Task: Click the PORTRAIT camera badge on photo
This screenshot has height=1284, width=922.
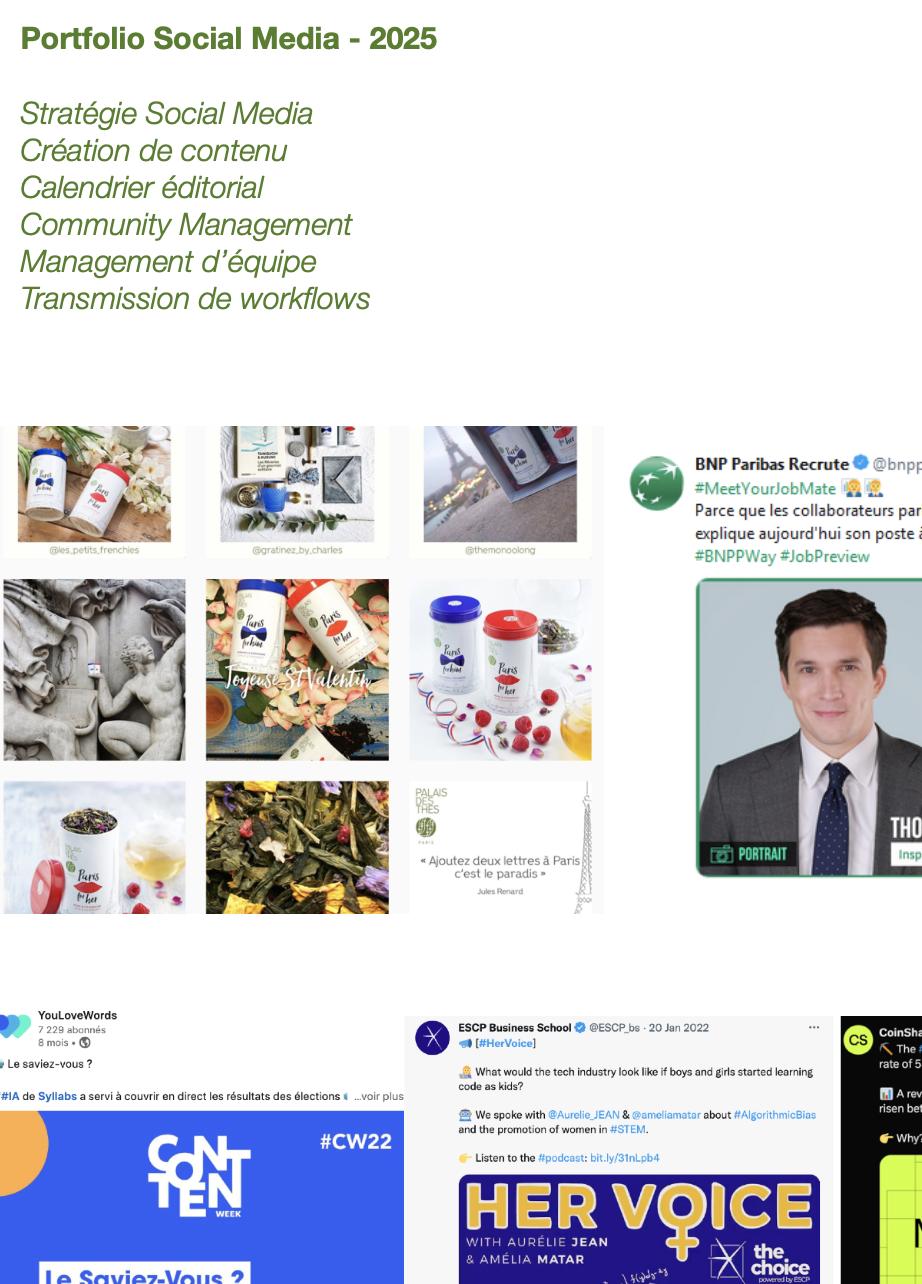Action: [750, 854]
